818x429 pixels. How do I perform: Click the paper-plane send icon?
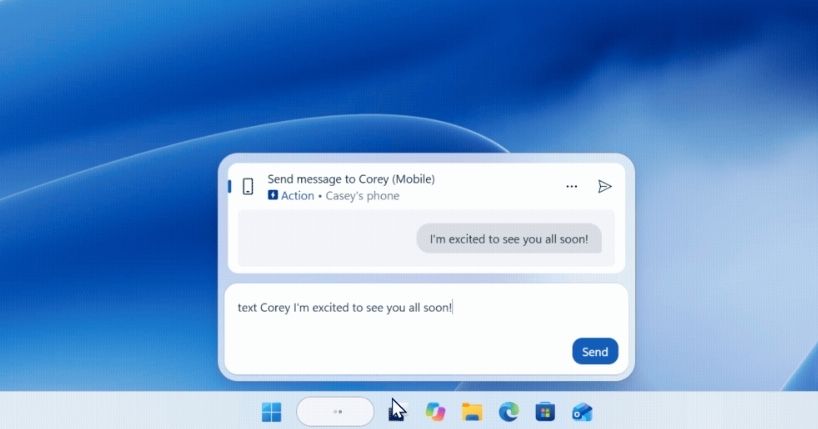click(x=604, y=186)
